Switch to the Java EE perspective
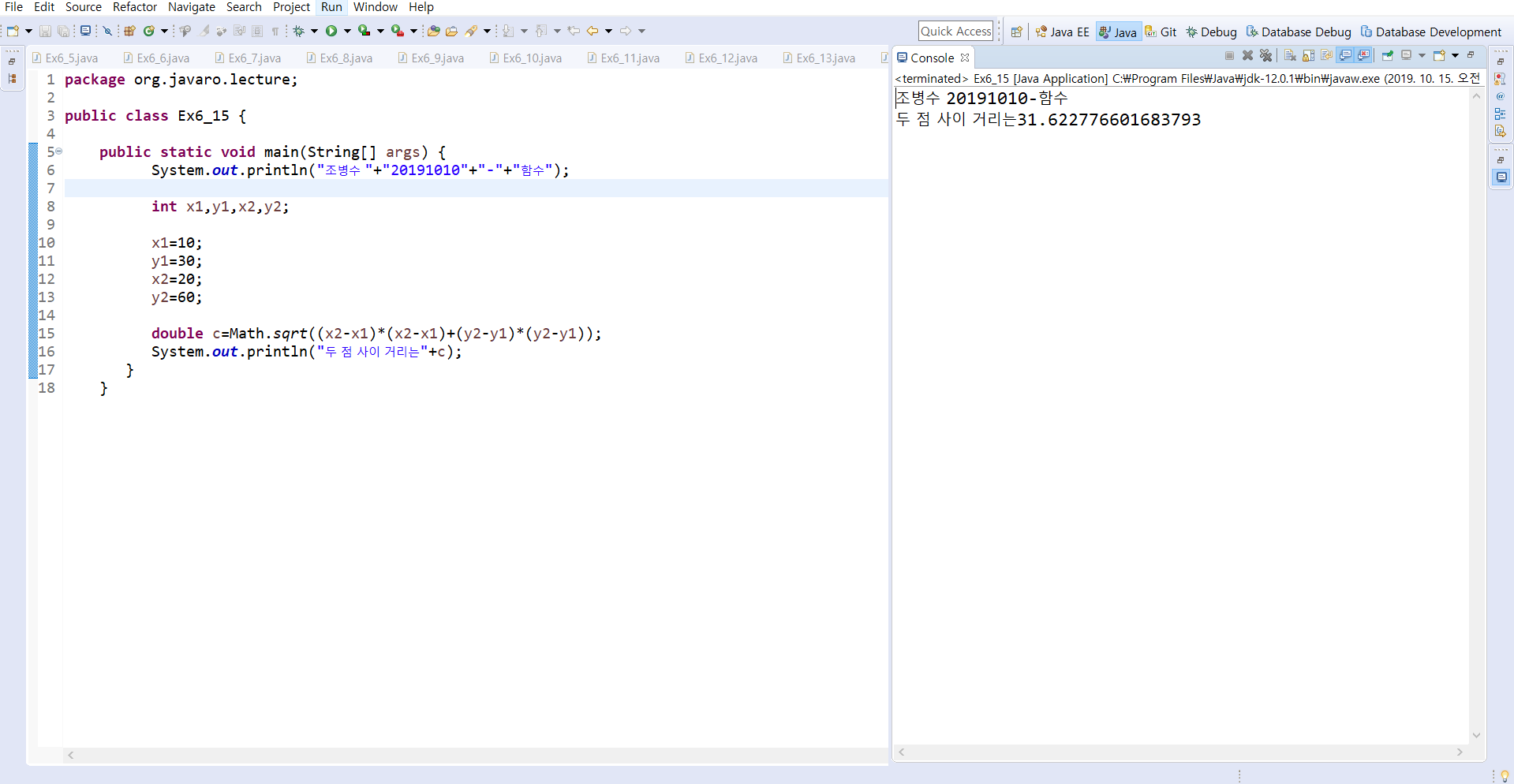Screen dimensions: 1514x784 point(1063,32)
